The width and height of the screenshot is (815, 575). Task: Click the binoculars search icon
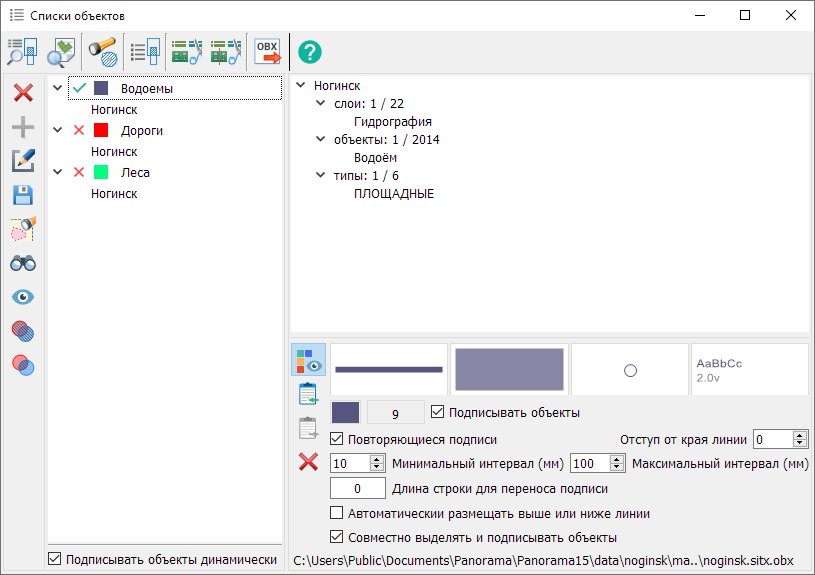(23, 263)
